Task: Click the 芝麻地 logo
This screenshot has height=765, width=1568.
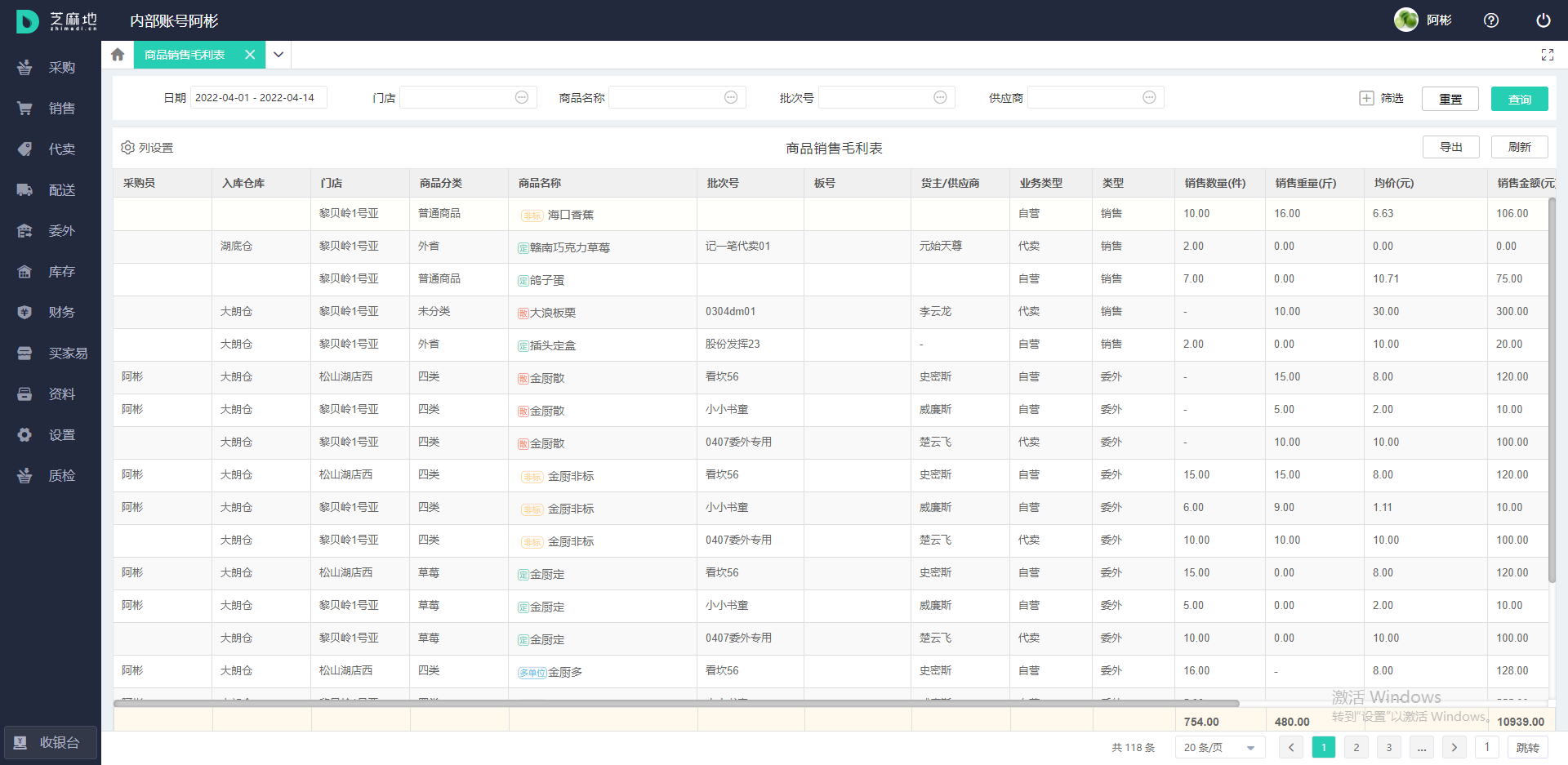Action: pos(56,21)
